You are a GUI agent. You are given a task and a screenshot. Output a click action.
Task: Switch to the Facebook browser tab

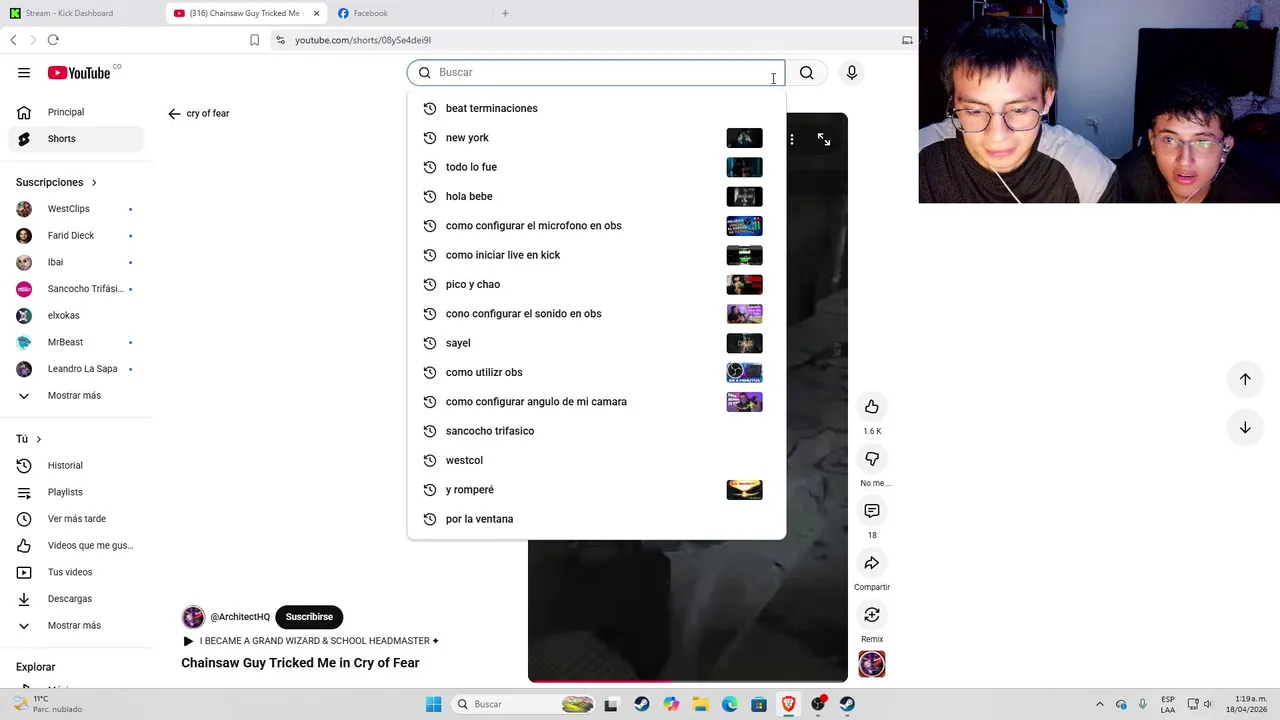tap(410, 13)
